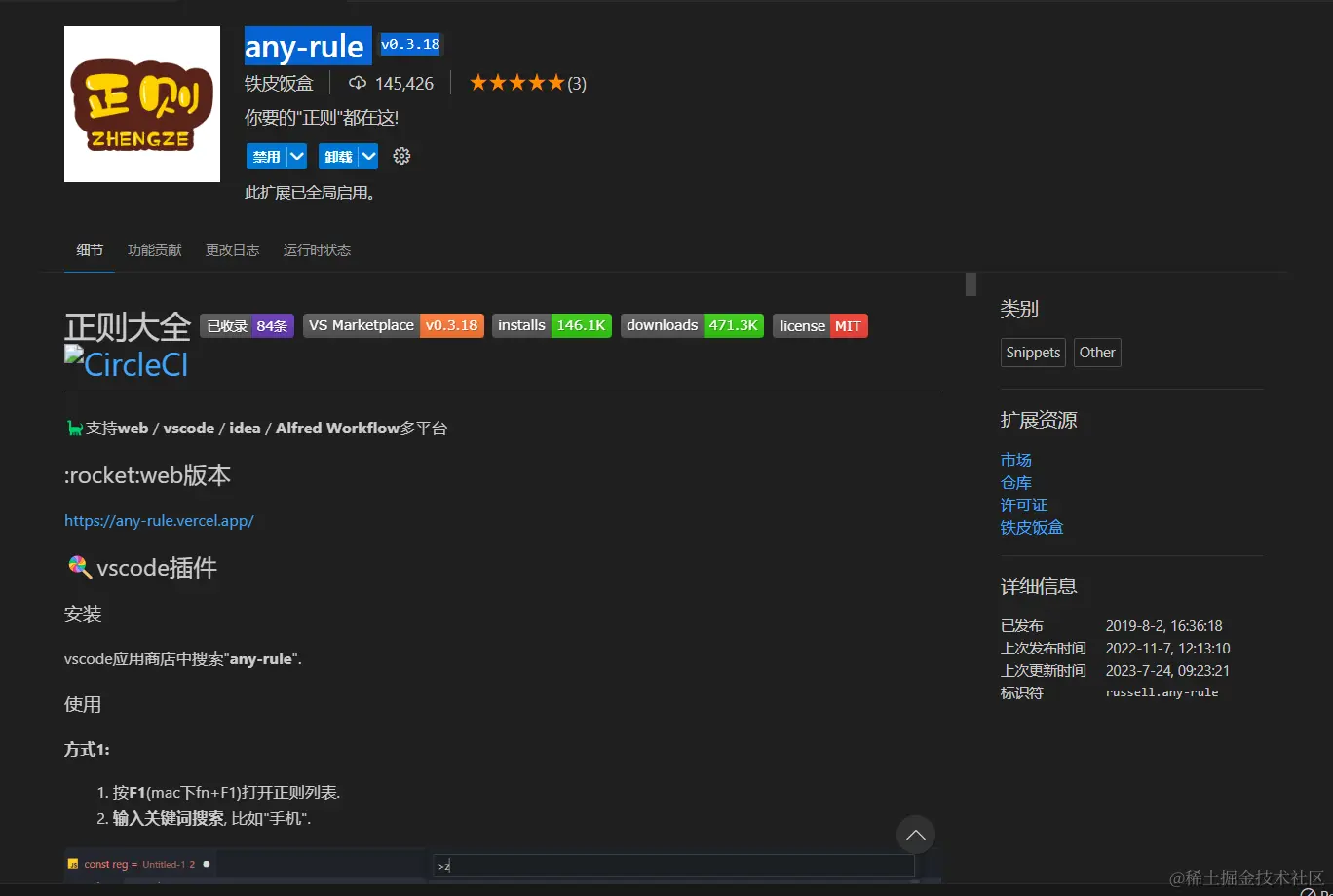Click the license MIT badge
This screenshot has width=1333, height=896.
[820, 325]
